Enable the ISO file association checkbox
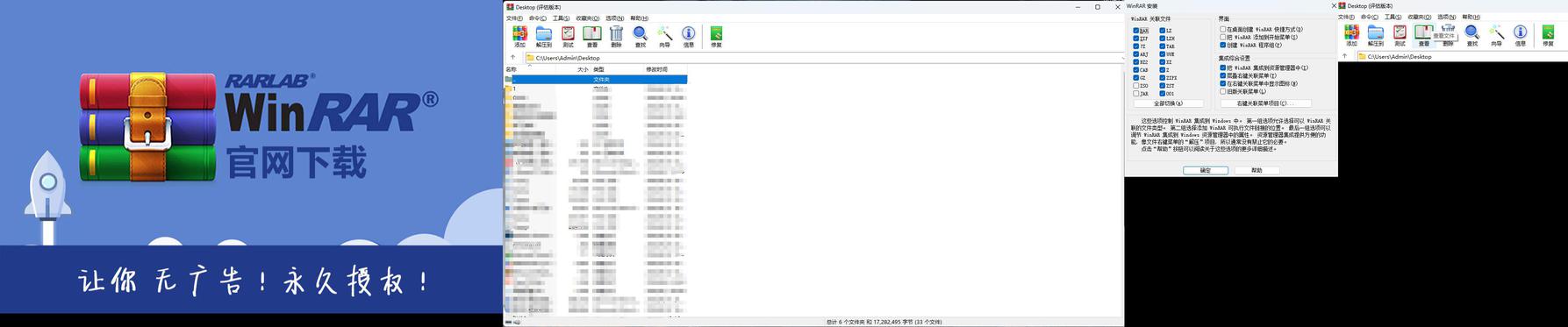Viewport: 1568px width, 327px height. [x=1136, y=86]
